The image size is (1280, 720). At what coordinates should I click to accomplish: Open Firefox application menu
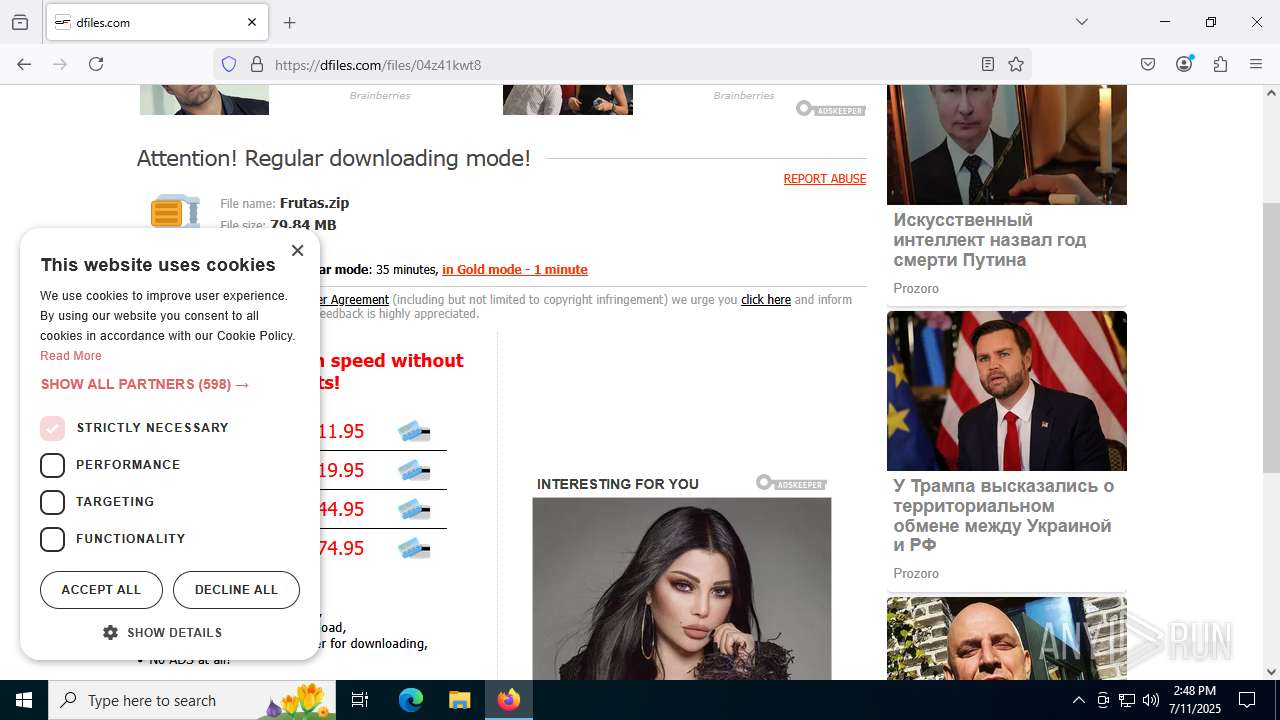(1256, 64)
